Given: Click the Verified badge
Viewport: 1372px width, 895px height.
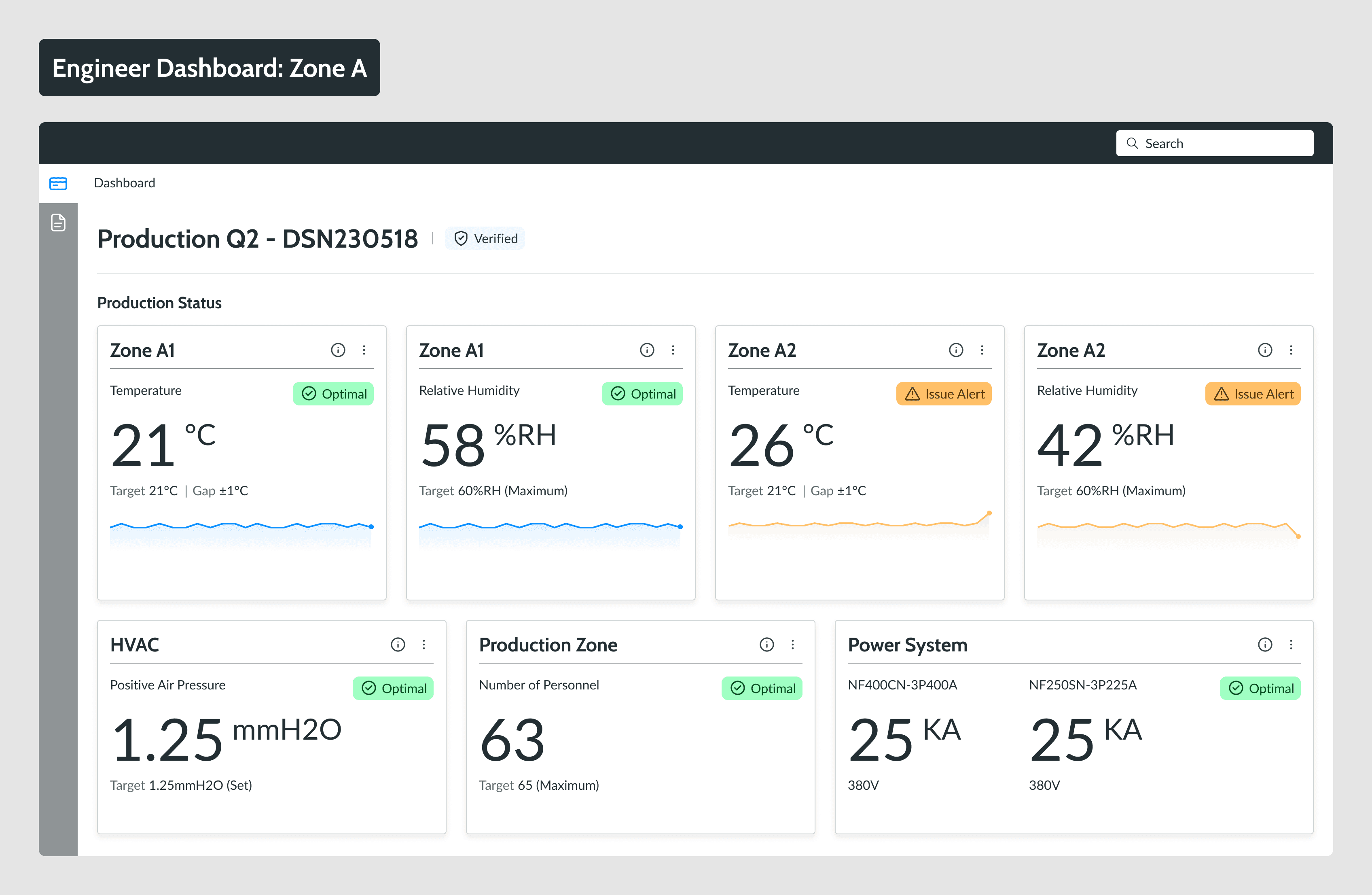Looking at the screenshot, I should point(485,239).
